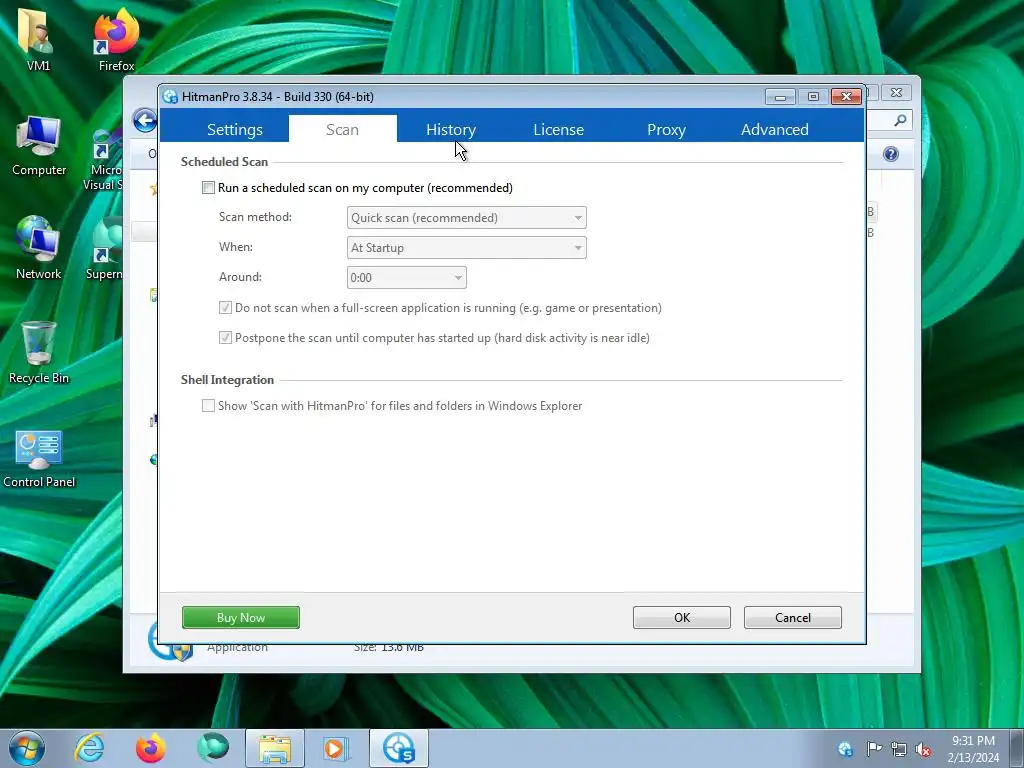
Task: Click the HitmanPro title bar icon
Action: [170, 97]
